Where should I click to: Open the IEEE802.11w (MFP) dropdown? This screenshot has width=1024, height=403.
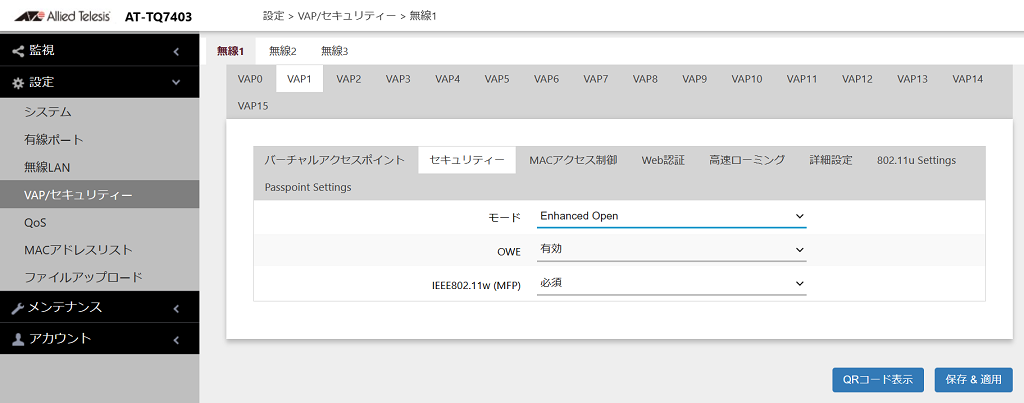(671, 283)
